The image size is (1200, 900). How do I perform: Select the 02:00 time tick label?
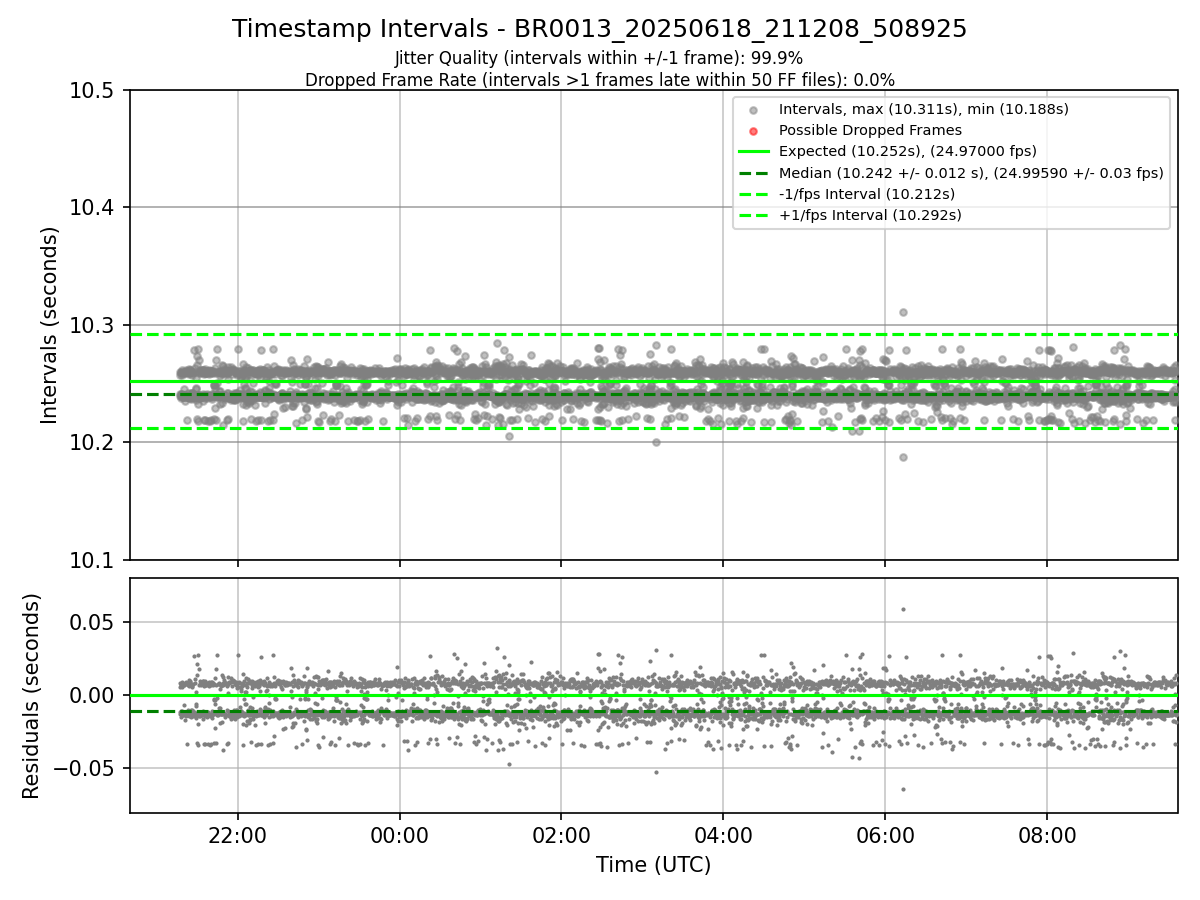(561, 835)
